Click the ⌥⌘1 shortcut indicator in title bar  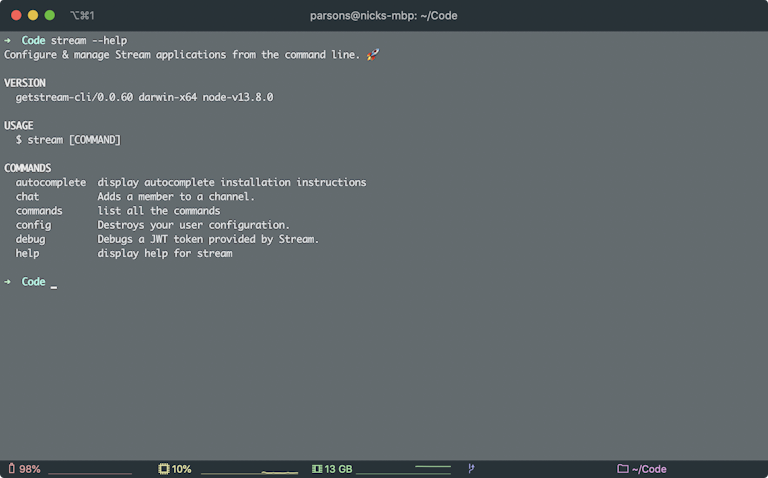tap(82, 15)
